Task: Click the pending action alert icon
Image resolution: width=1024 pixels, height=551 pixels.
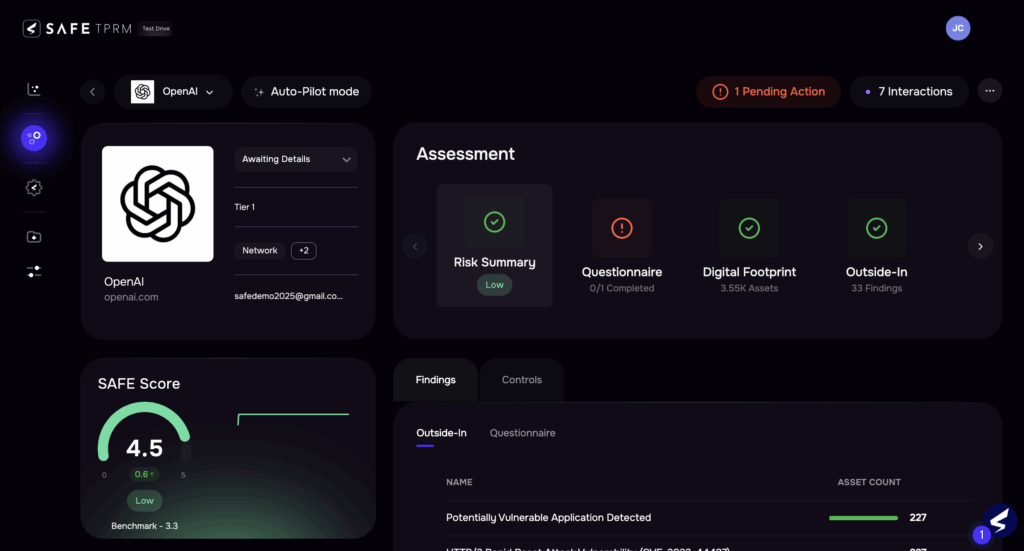Action: pyautogui.click(x=720, y=92)
